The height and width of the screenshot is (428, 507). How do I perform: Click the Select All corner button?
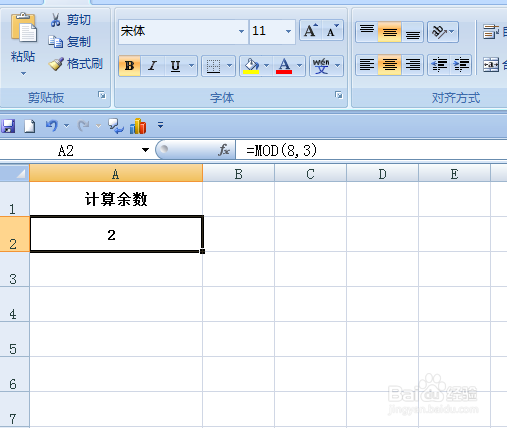point(15,173)
